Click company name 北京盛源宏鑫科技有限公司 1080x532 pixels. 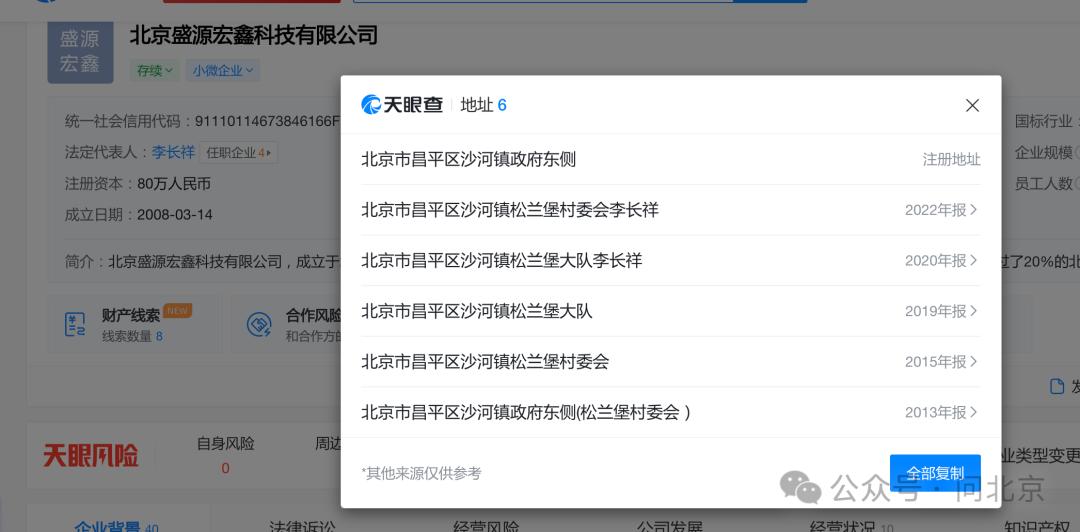253,34
